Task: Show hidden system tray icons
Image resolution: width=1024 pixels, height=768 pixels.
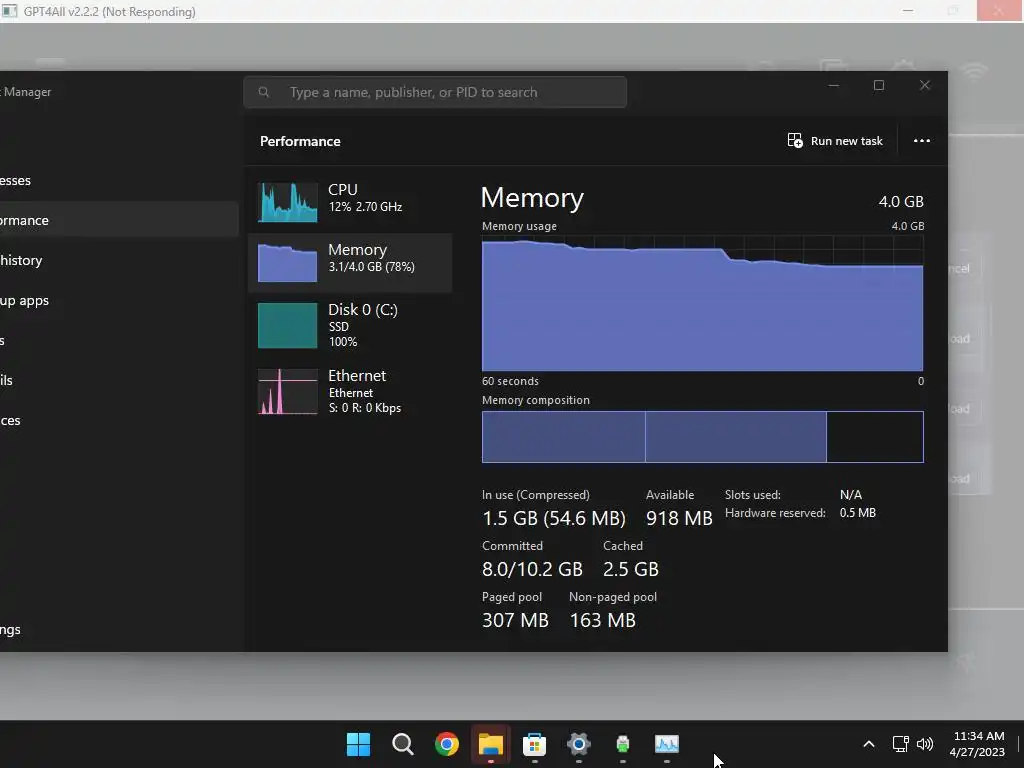Action: [x=869, y=744]
